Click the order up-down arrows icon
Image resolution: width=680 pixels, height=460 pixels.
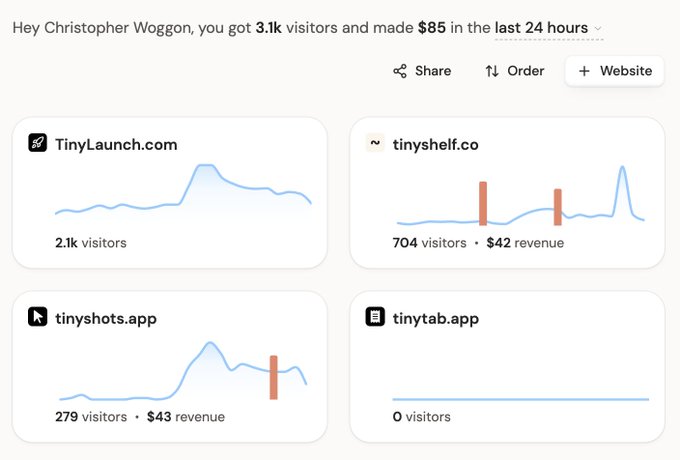point(492,71)
